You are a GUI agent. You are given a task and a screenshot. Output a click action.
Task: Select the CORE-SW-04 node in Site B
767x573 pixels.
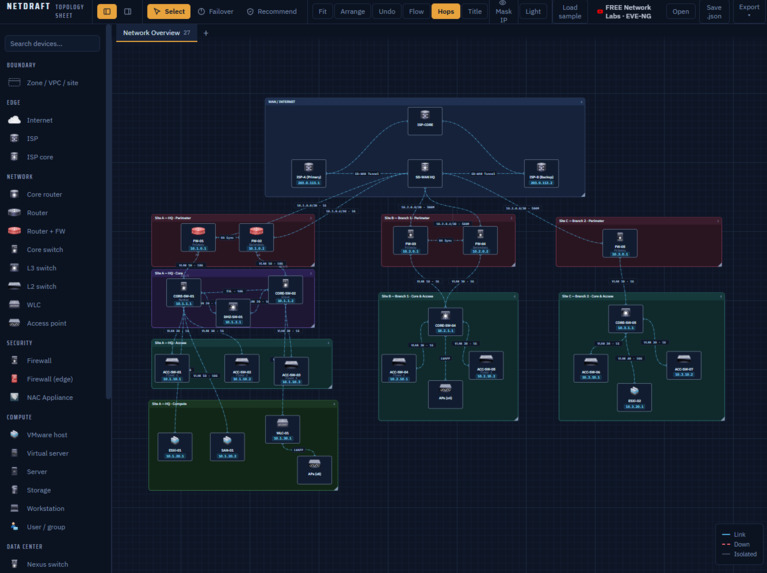coord(445,321)
